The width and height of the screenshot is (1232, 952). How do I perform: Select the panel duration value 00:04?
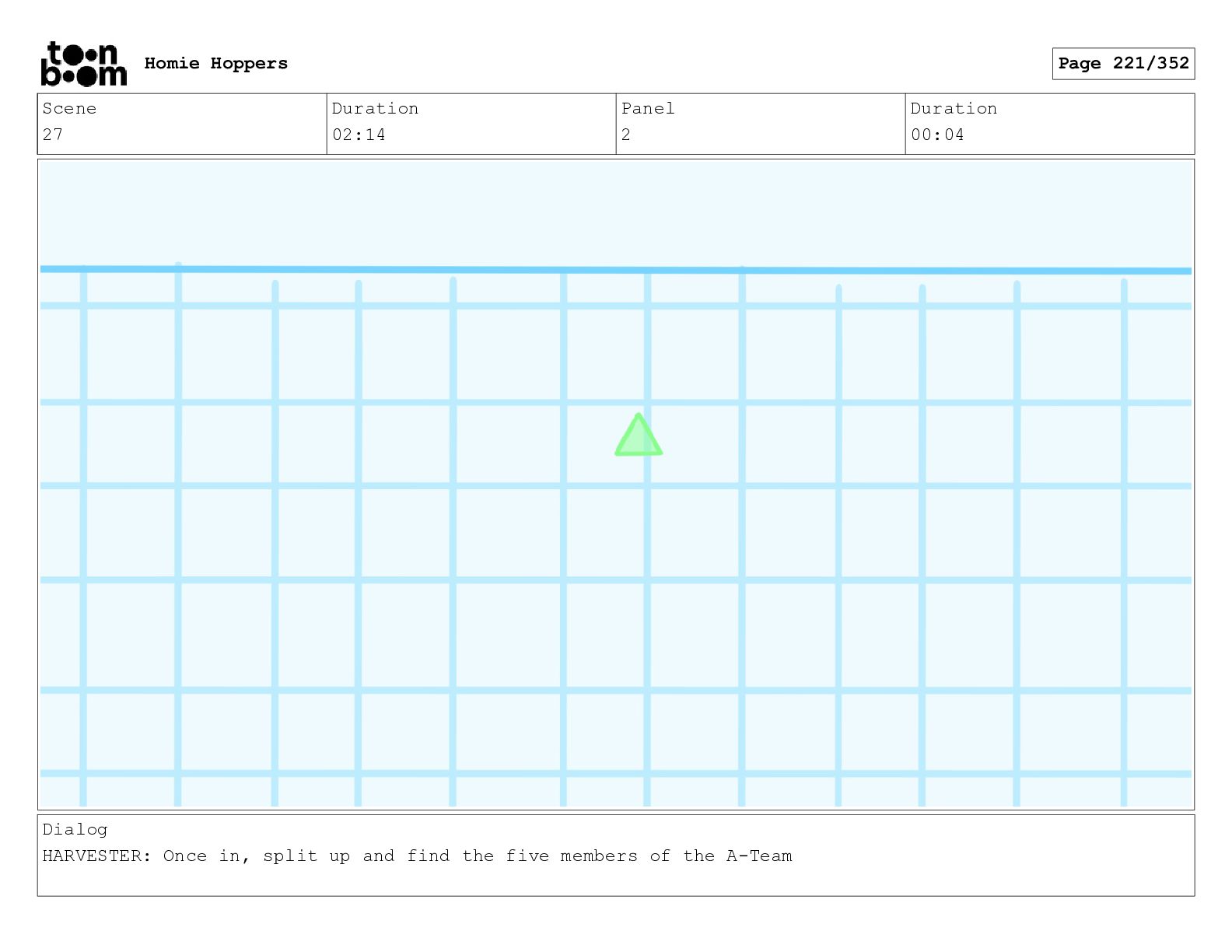(937, 135)
